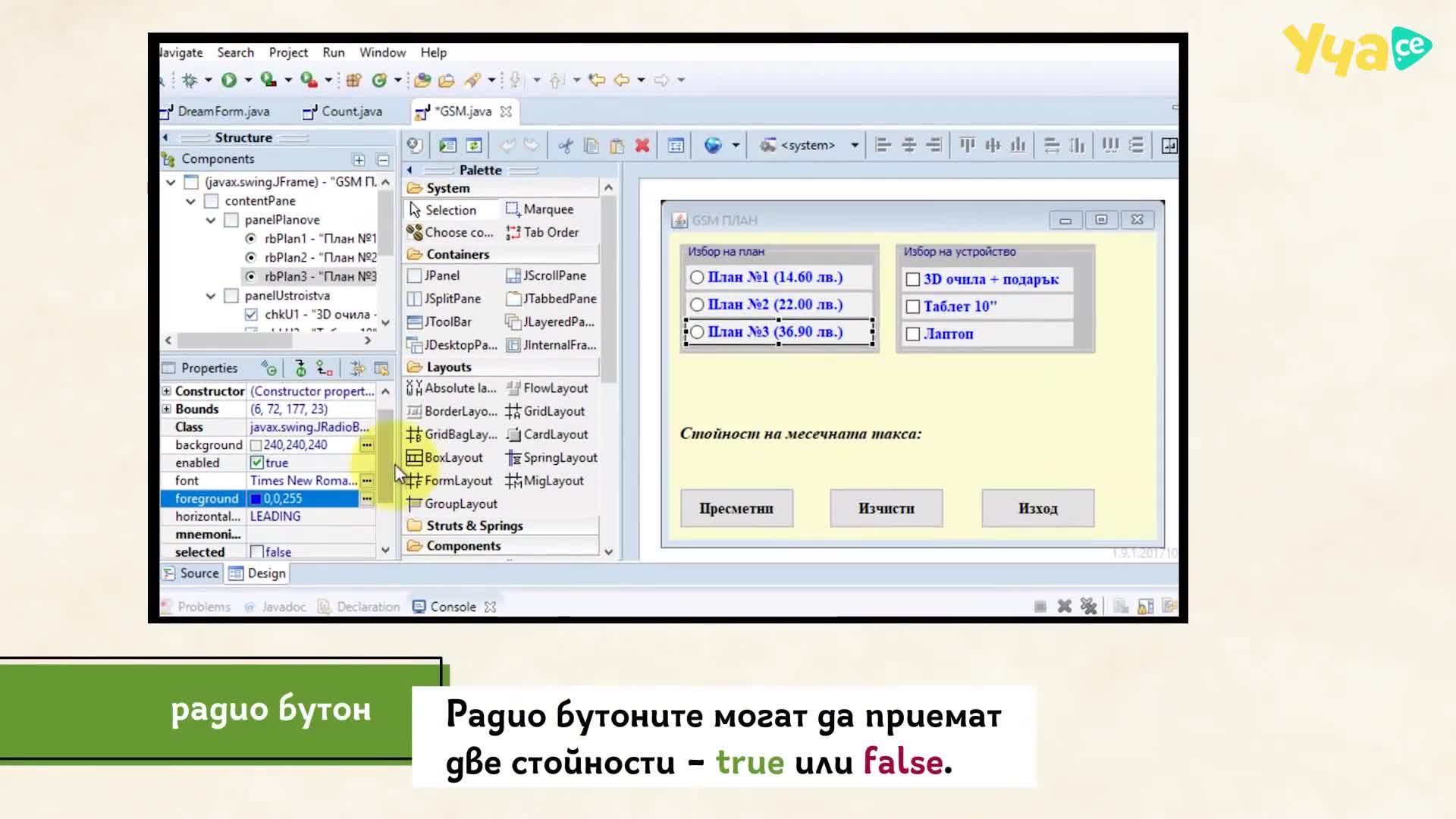The image size is (1456, 819).
Task: Check the 3D очила + подарък checkbox
Action: [x=913, y=279]
